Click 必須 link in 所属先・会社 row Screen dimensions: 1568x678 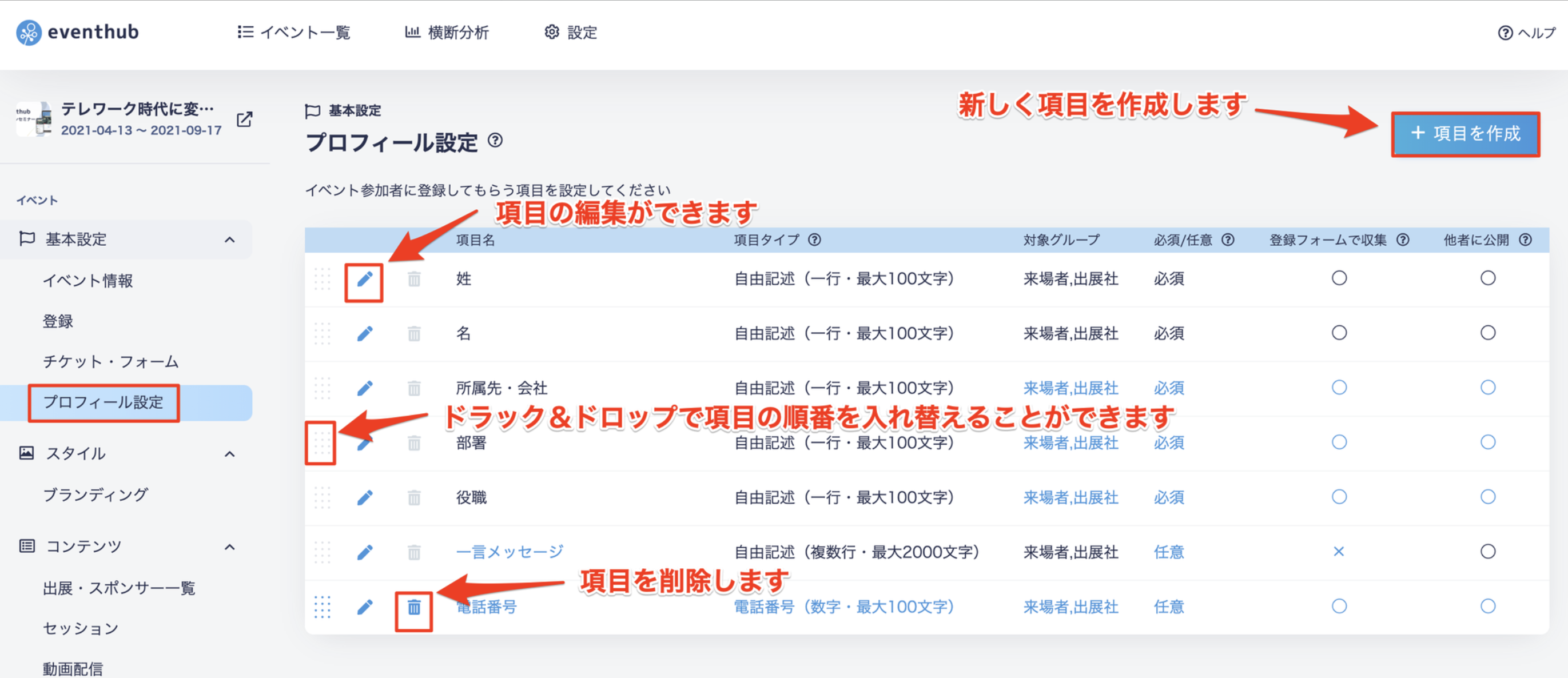[1169, 388]
